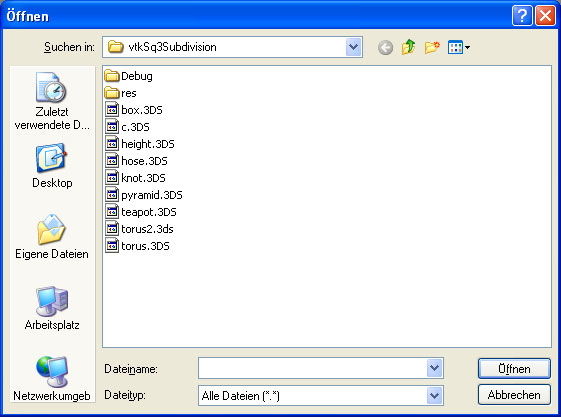Select the teapot.3DS file
The width and height of the screenshot is (561, 417).
click(x=141, y=212)
